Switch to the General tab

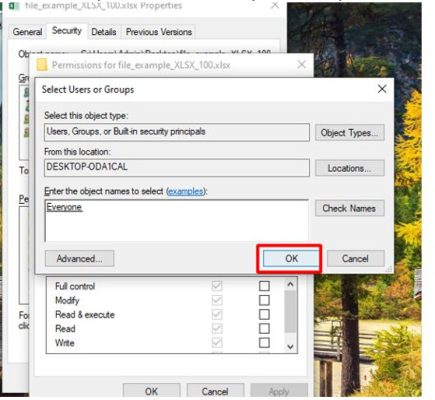[27, 32]
